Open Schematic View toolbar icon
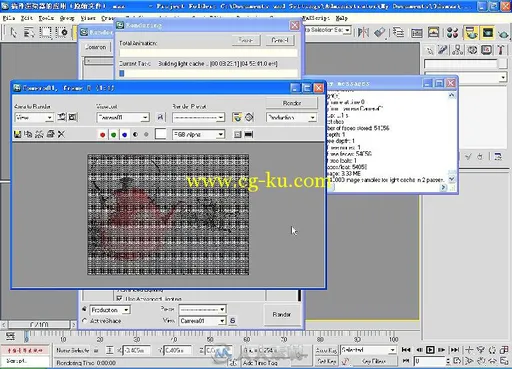The width and height of the screenshot is (512, 369). pyautogui.click(x=433, y=32)
